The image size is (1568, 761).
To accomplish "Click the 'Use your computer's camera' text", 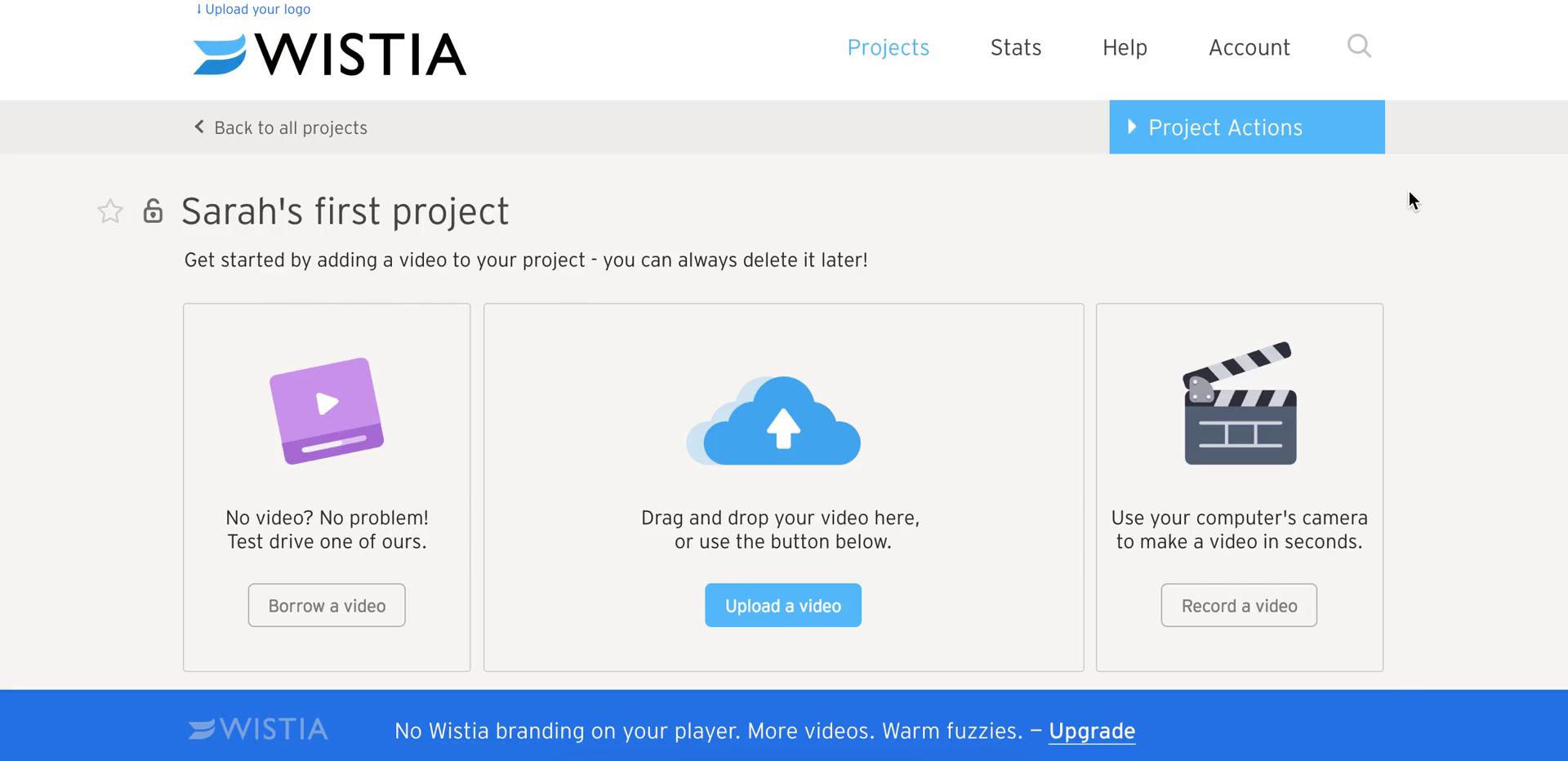I will [x=1239, y=518].
